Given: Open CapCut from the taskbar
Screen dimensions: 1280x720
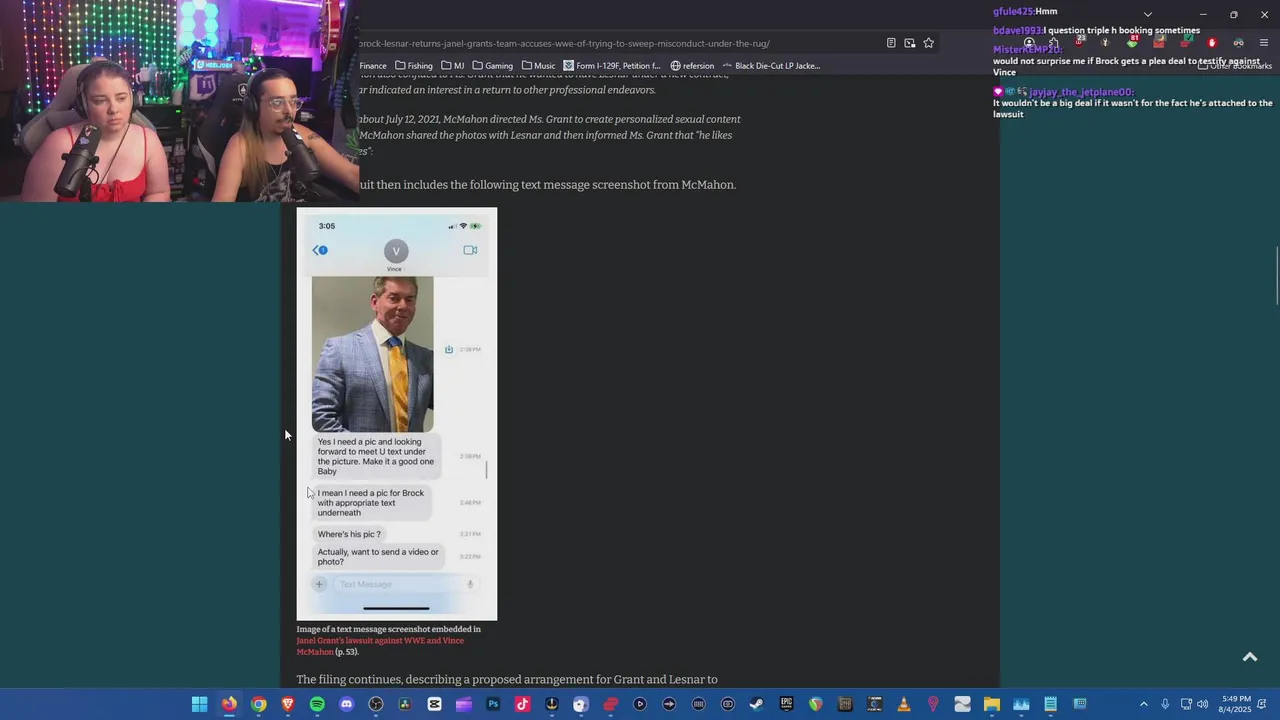Looking at the screenshot, I should coord(434,704).
